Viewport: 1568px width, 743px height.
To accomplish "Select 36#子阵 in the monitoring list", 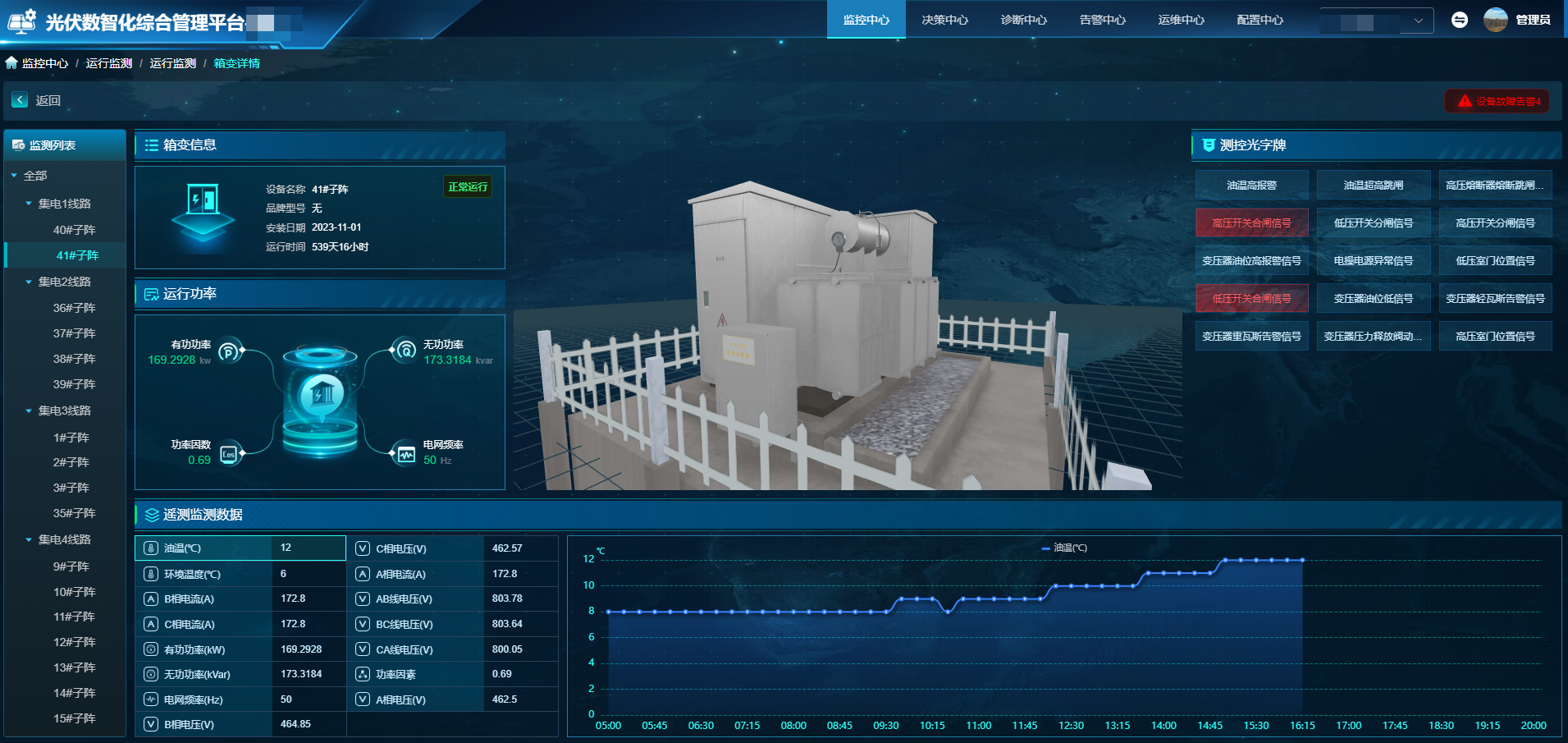I will point(74,308).
